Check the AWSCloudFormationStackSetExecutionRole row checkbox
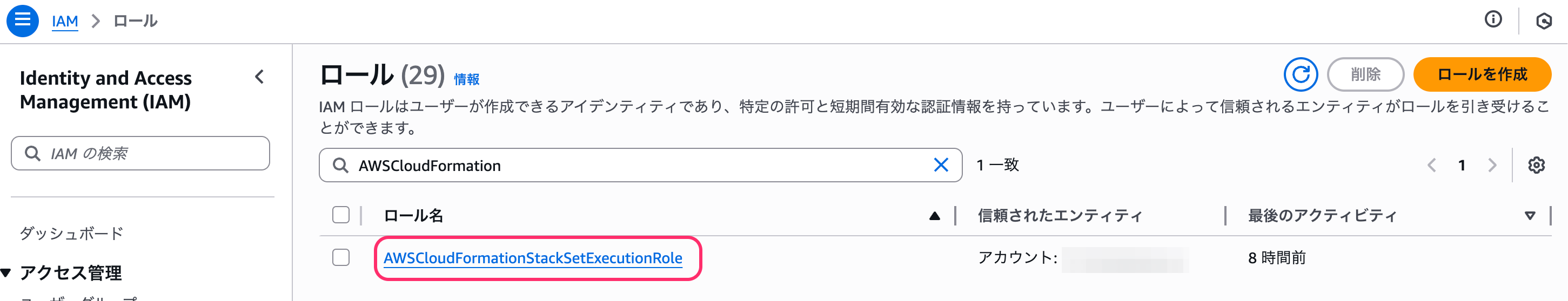 tap(341, 258)
